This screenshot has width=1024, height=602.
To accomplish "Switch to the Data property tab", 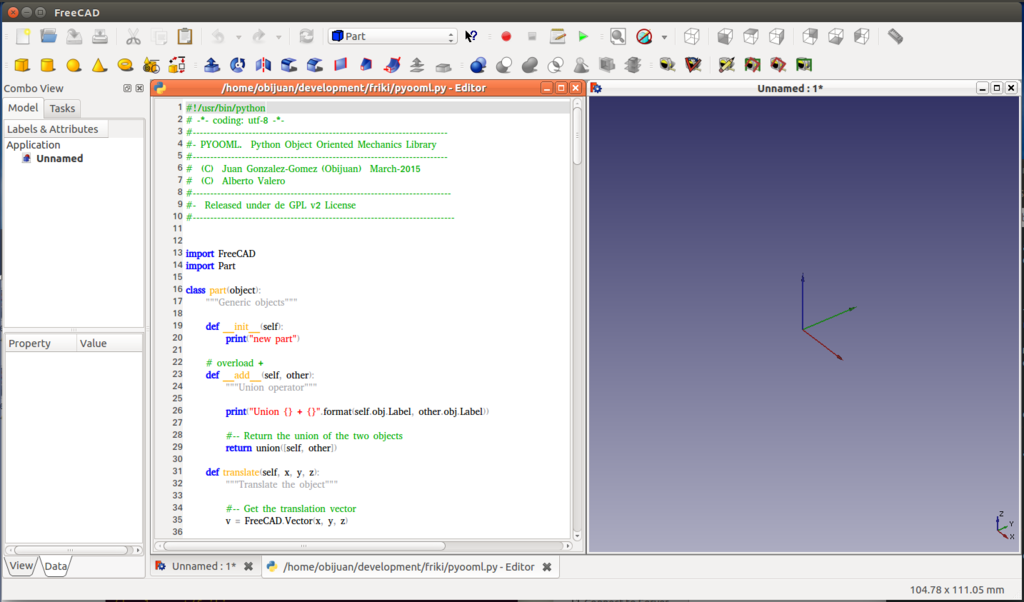I will (x=55, y=566).
